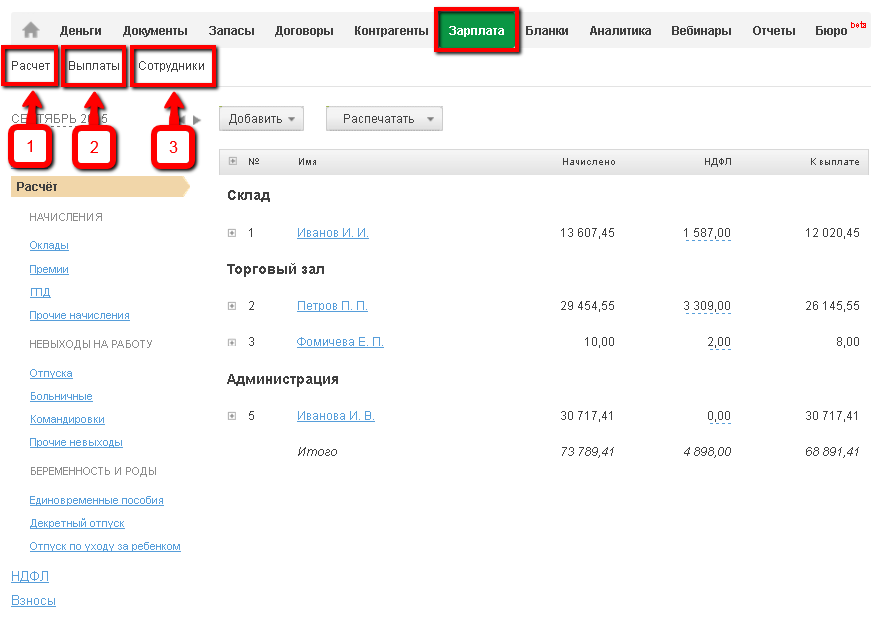Go to the home page icon
890x632 pixels.
31,30
